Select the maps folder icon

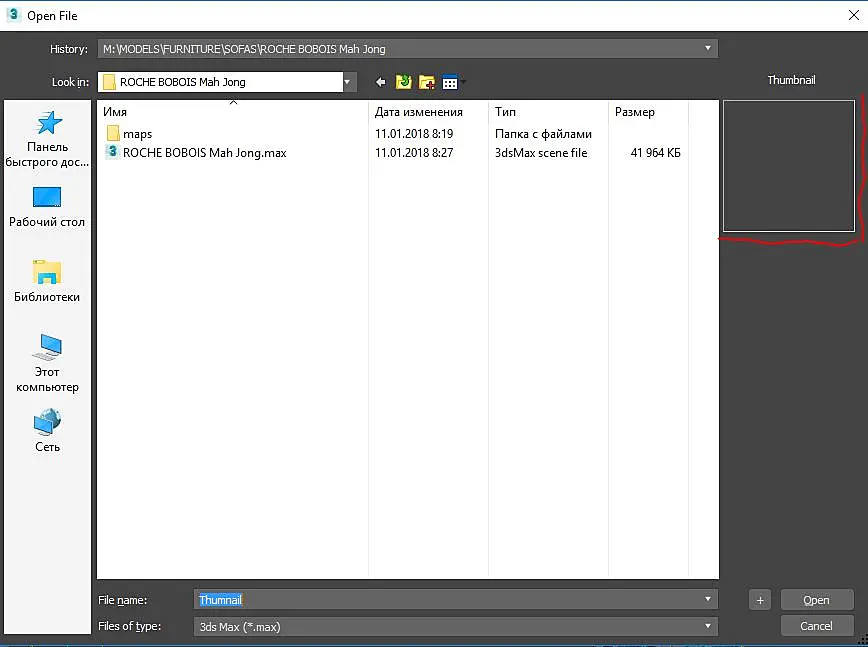click(113, 133)
